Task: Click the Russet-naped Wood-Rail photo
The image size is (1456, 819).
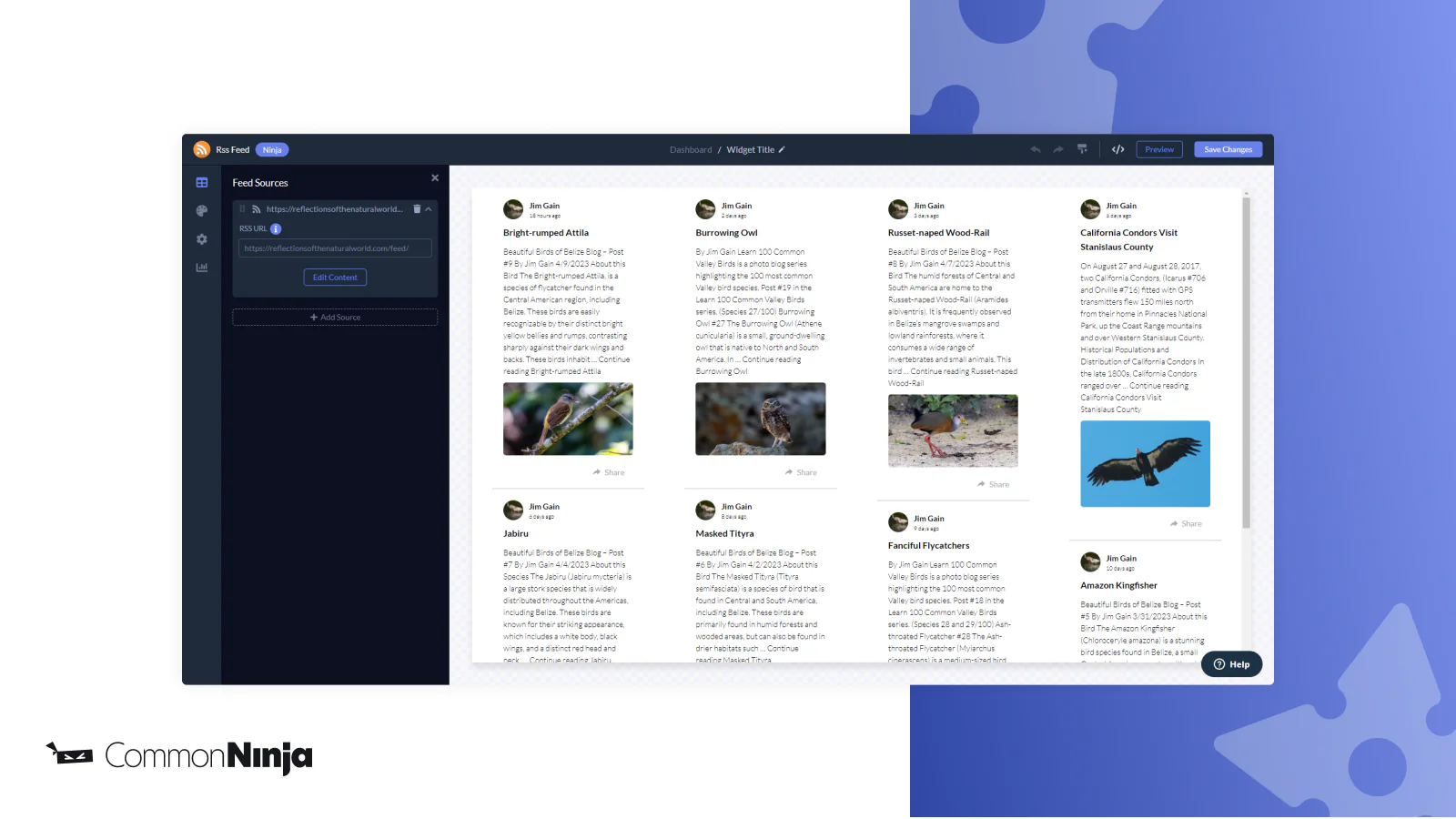Action: point(953,430)
